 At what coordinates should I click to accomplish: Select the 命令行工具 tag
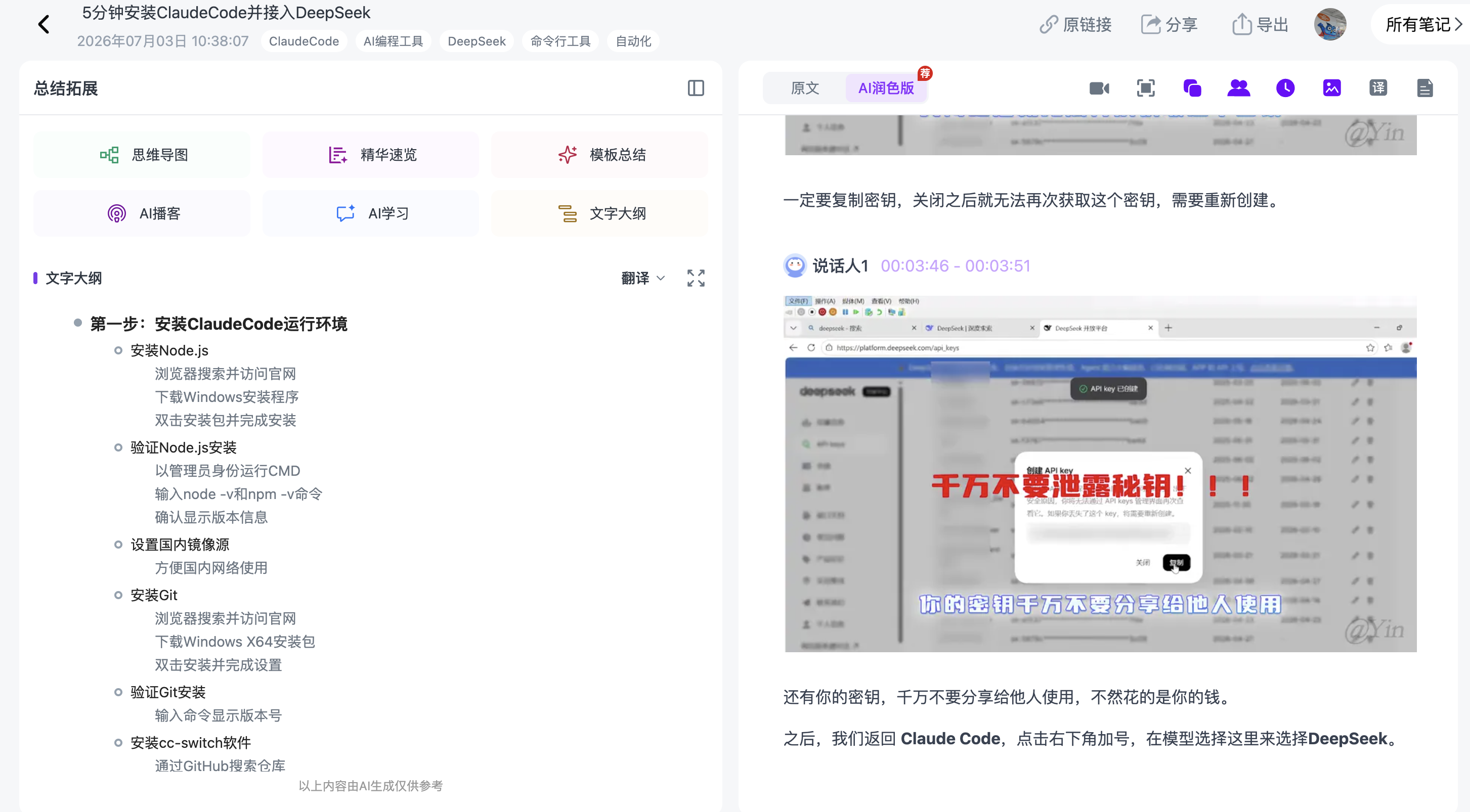coord(560,41)
